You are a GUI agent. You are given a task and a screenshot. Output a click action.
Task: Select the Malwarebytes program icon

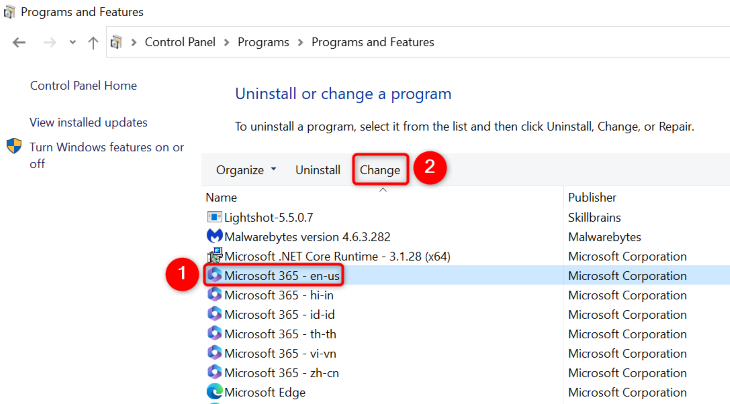214,237
